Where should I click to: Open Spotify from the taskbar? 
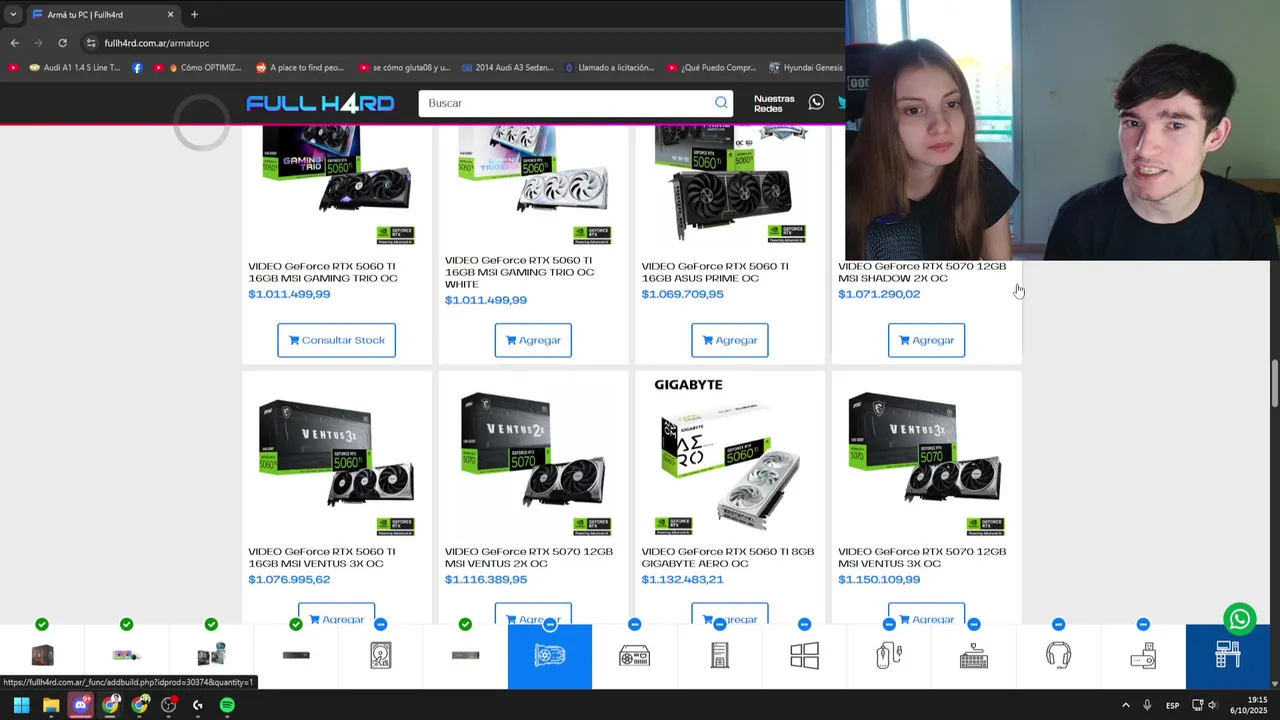(x=227, y=705)
